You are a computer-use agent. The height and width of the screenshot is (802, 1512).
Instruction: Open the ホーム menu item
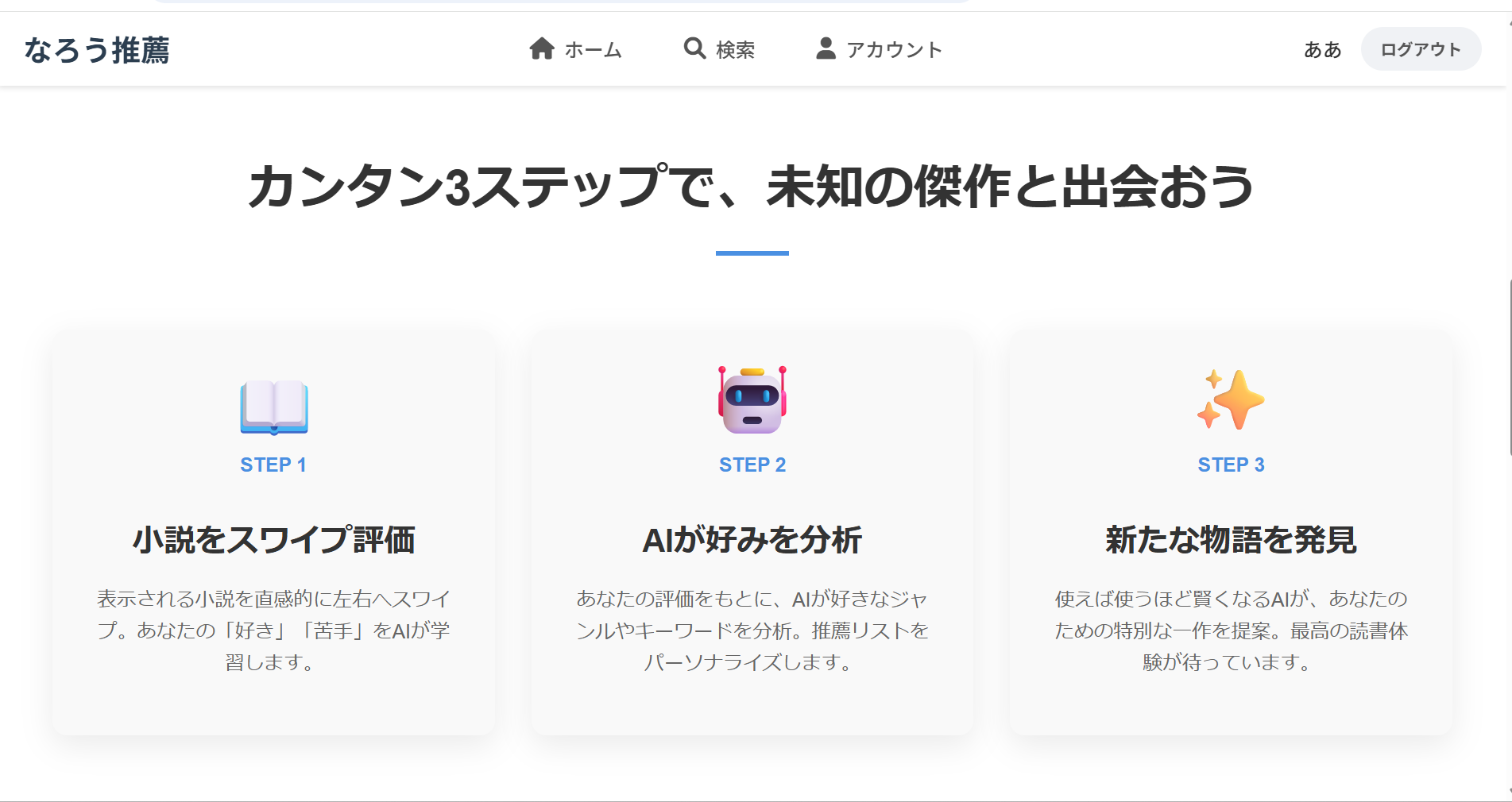click(x=593, y=50)
